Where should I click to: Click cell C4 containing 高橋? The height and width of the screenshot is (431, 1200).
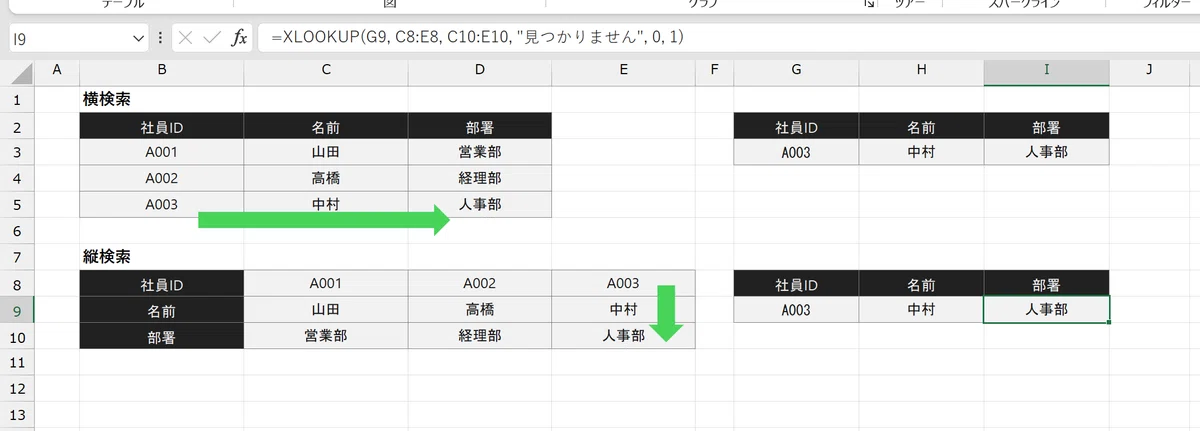(325, 178)
